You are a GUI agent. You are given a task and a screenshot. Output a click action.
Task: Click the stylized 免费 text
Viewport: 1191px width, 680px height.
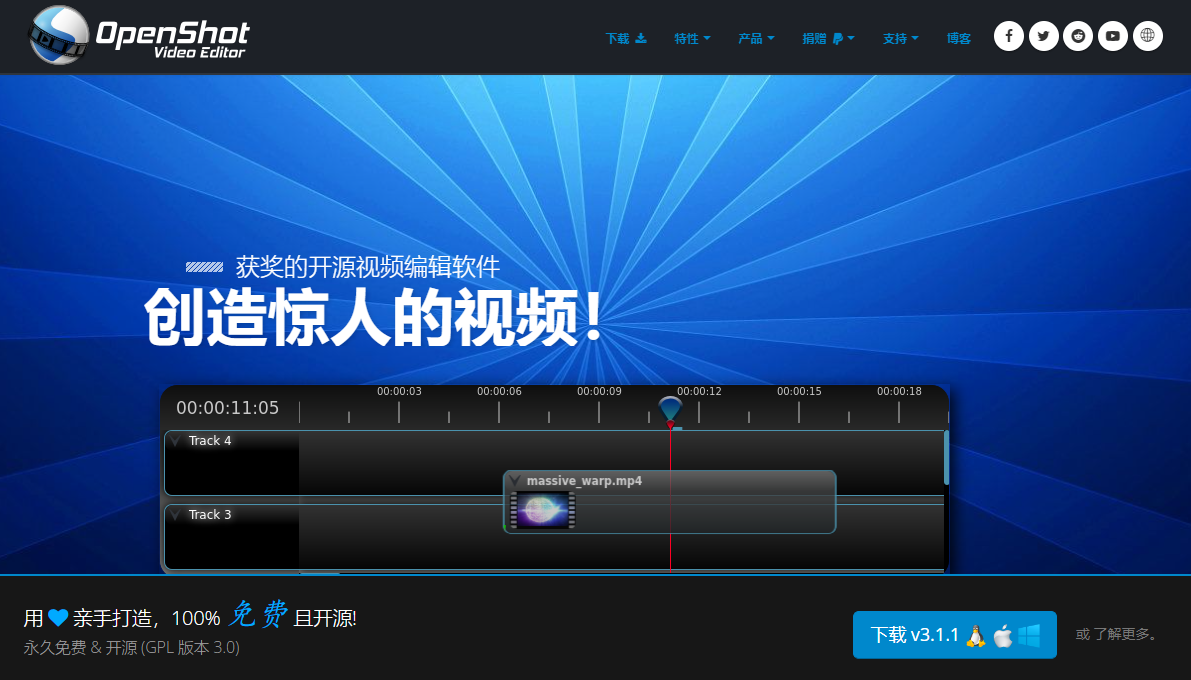pyautogui.click(x=257, y=614)
